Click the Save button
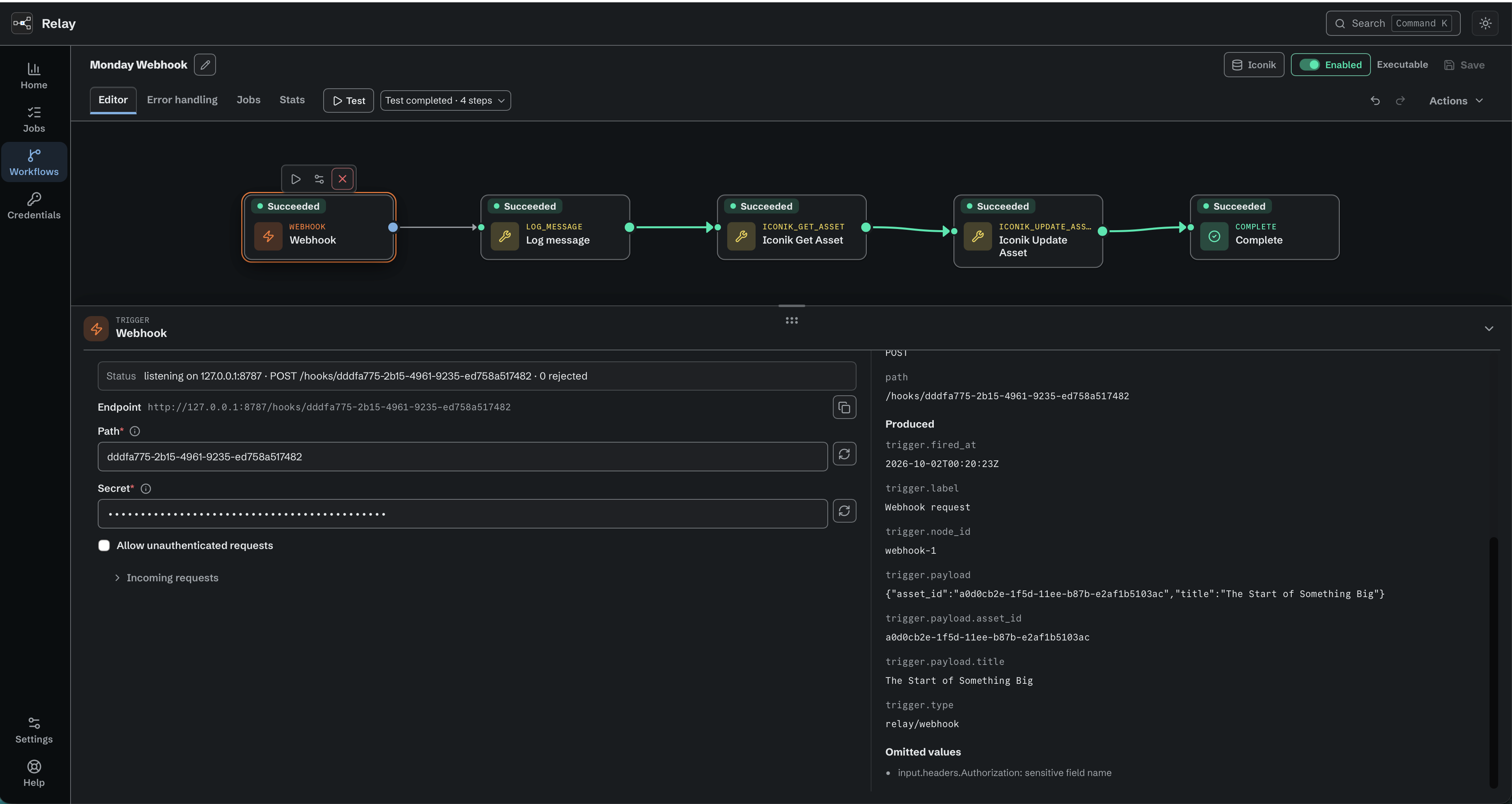The width and height of the screenshot is (1512, 804). tap(1464, 65)
